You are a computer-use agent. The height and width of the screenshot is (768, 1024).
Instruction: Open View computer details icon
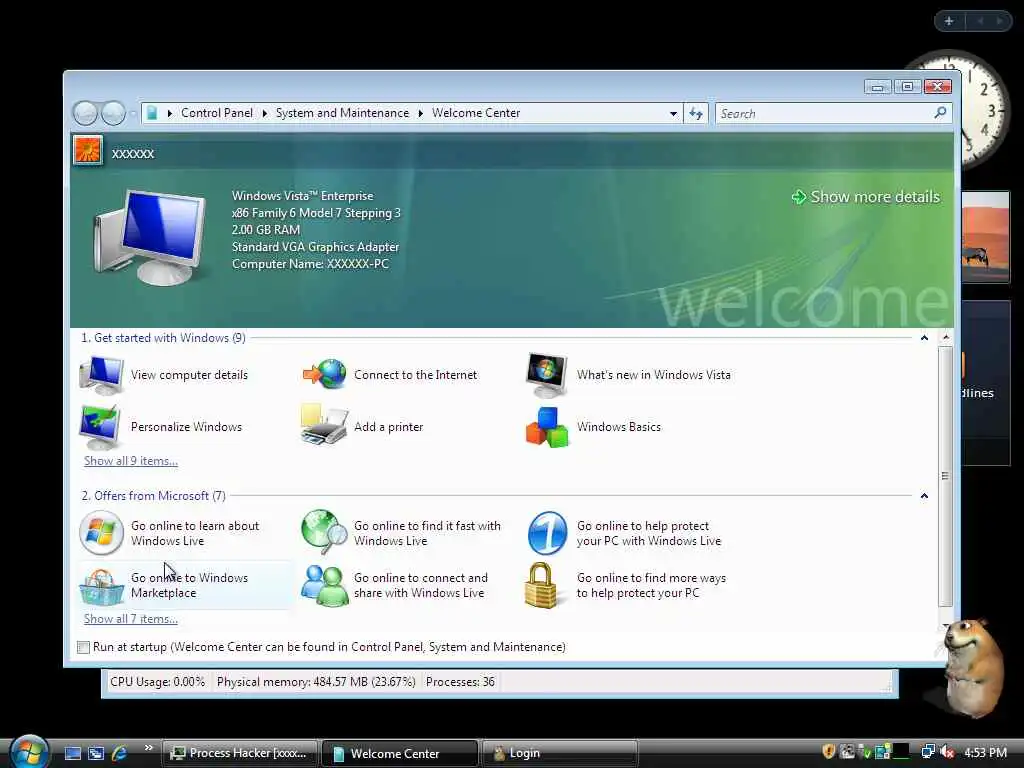point(101,375)
